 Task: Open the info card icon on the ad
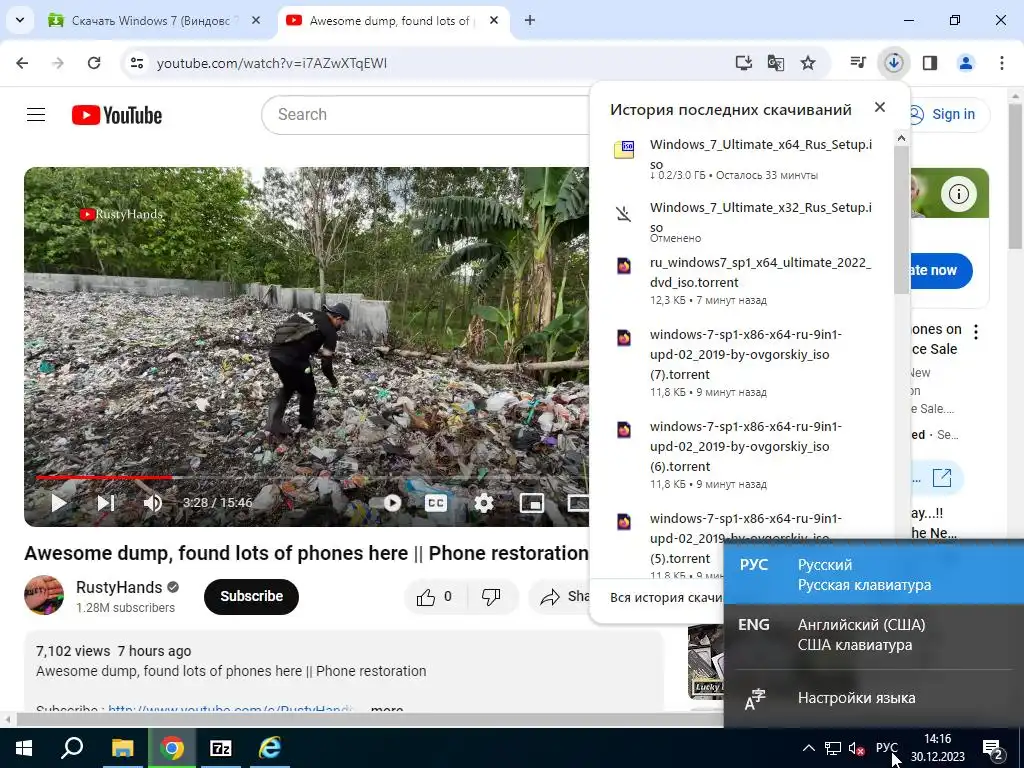pos(958,194)
